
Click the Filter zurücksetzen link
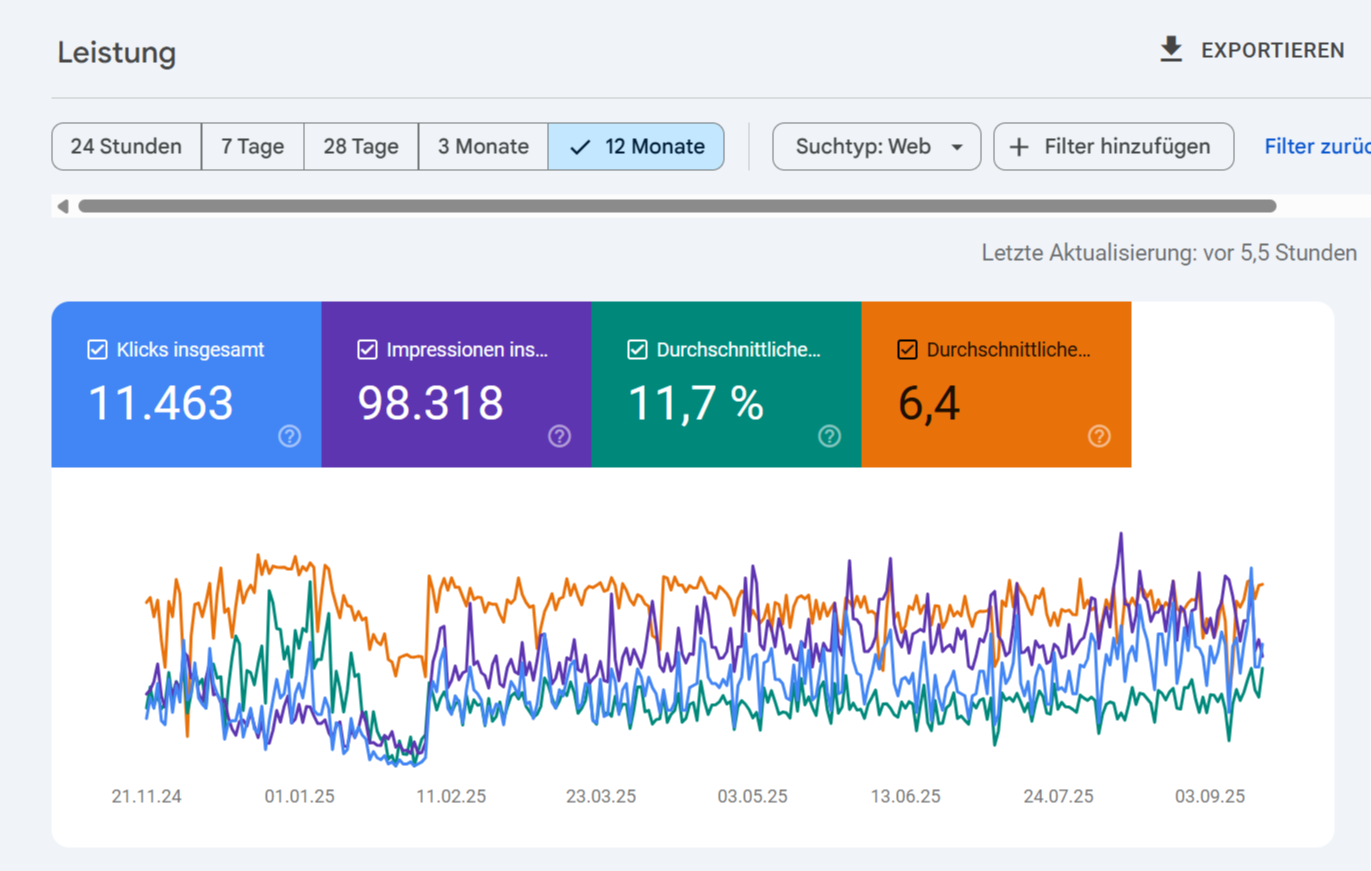tap(1316, 147)
